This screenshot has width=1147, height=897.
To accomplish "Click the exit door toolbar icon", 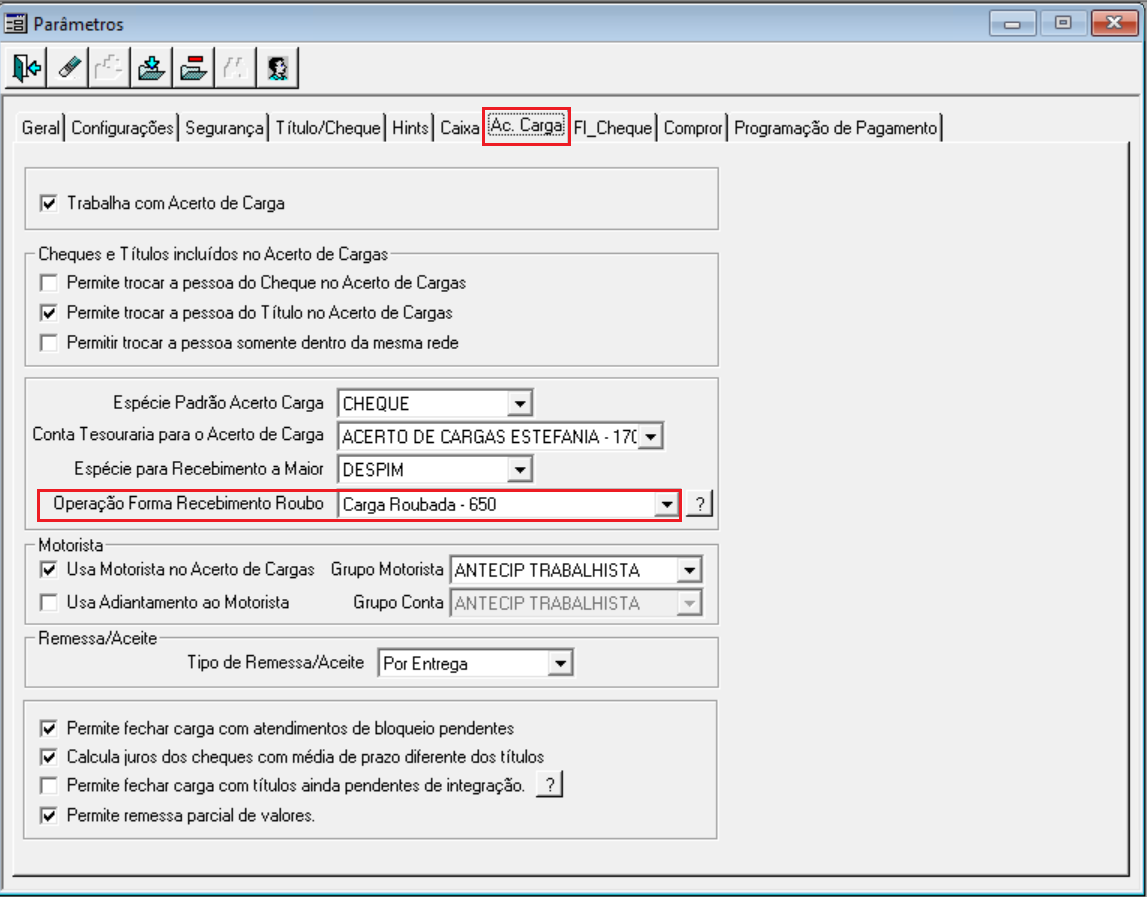I will [26, 68].
